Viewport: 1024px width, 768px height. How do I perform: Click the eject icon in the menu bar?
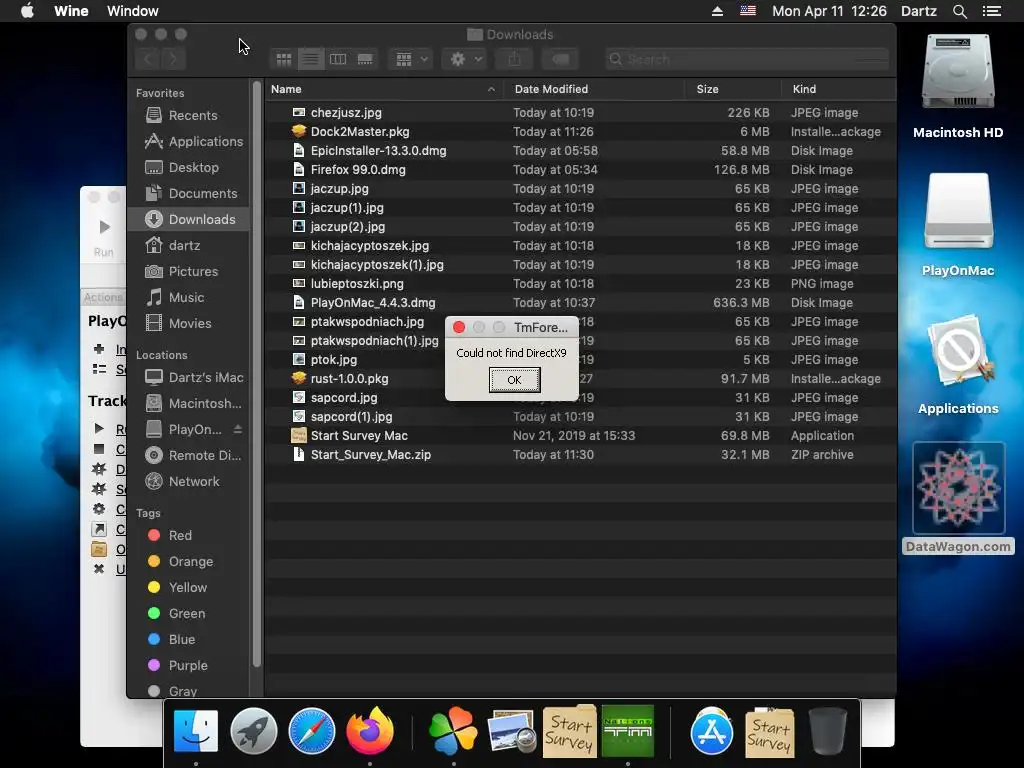click(x=717, y=11)
